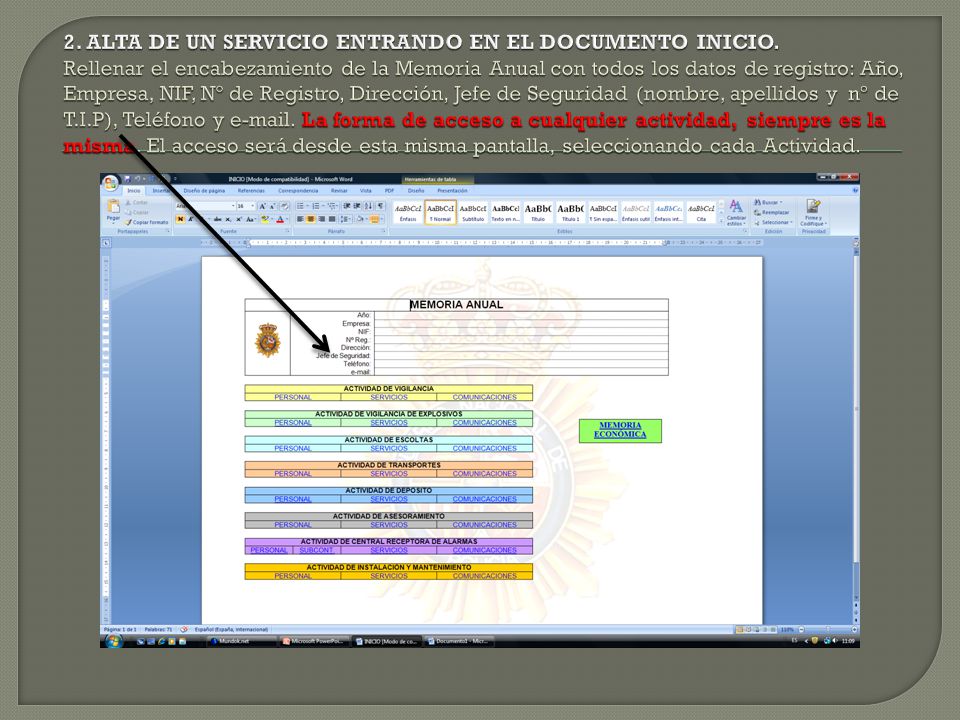Click the red font color A icon
960x720 pixels.
pos(280,219)
